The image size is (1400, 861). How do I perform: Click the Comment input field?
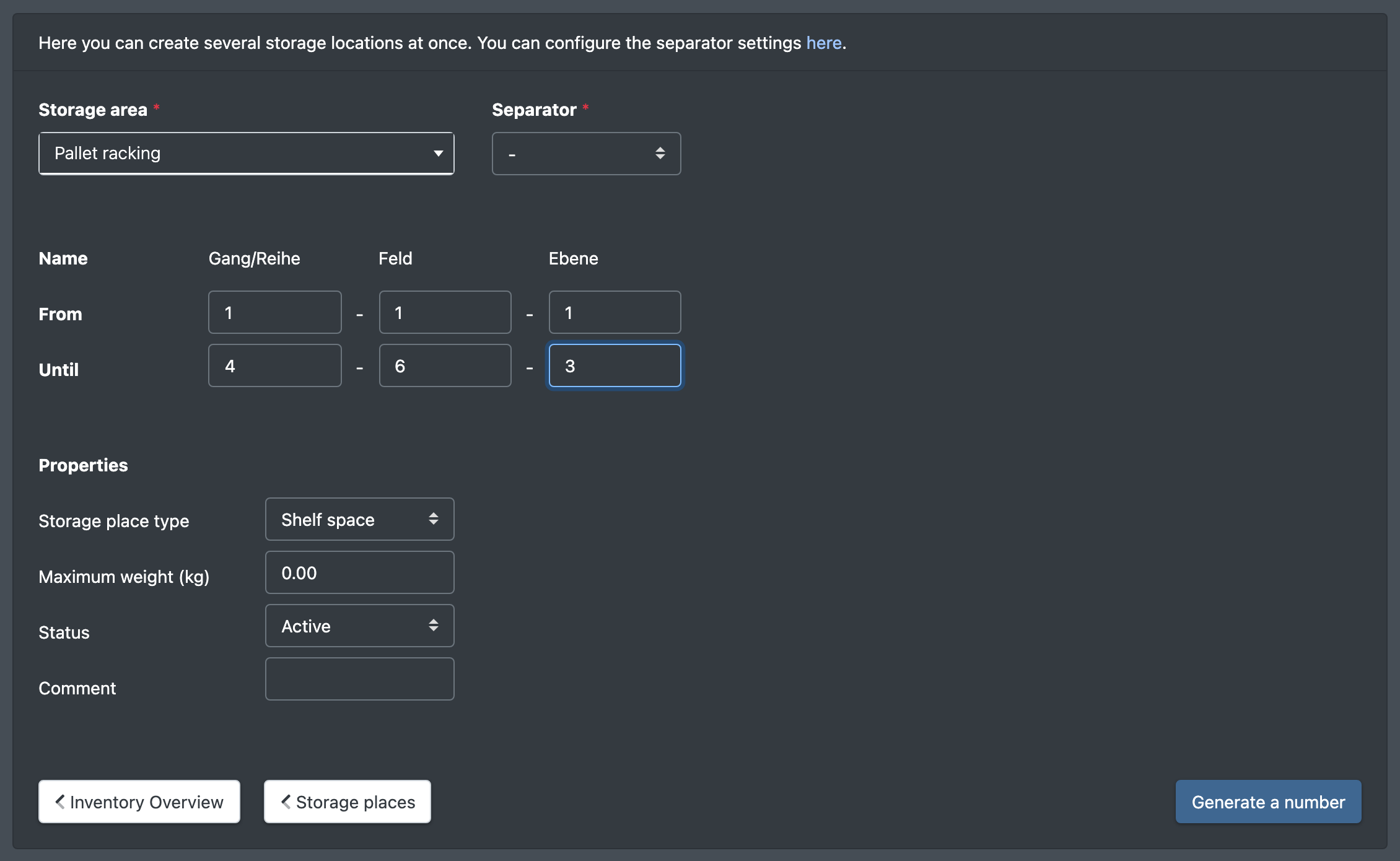pyautogui.click(x=359, y=679)
